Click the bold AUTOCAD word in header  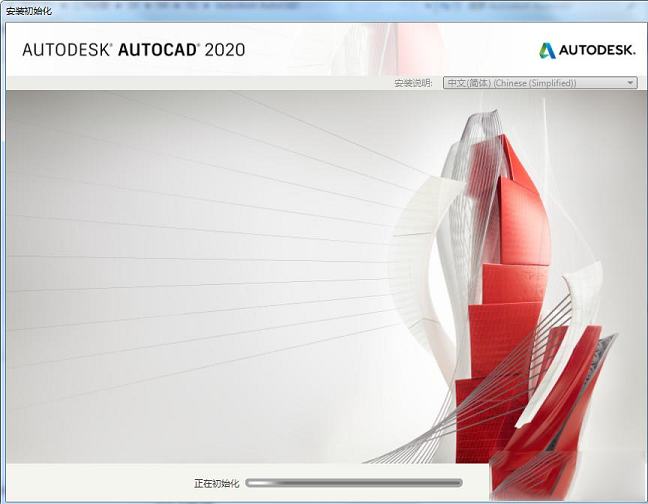(x=158, y=50)
